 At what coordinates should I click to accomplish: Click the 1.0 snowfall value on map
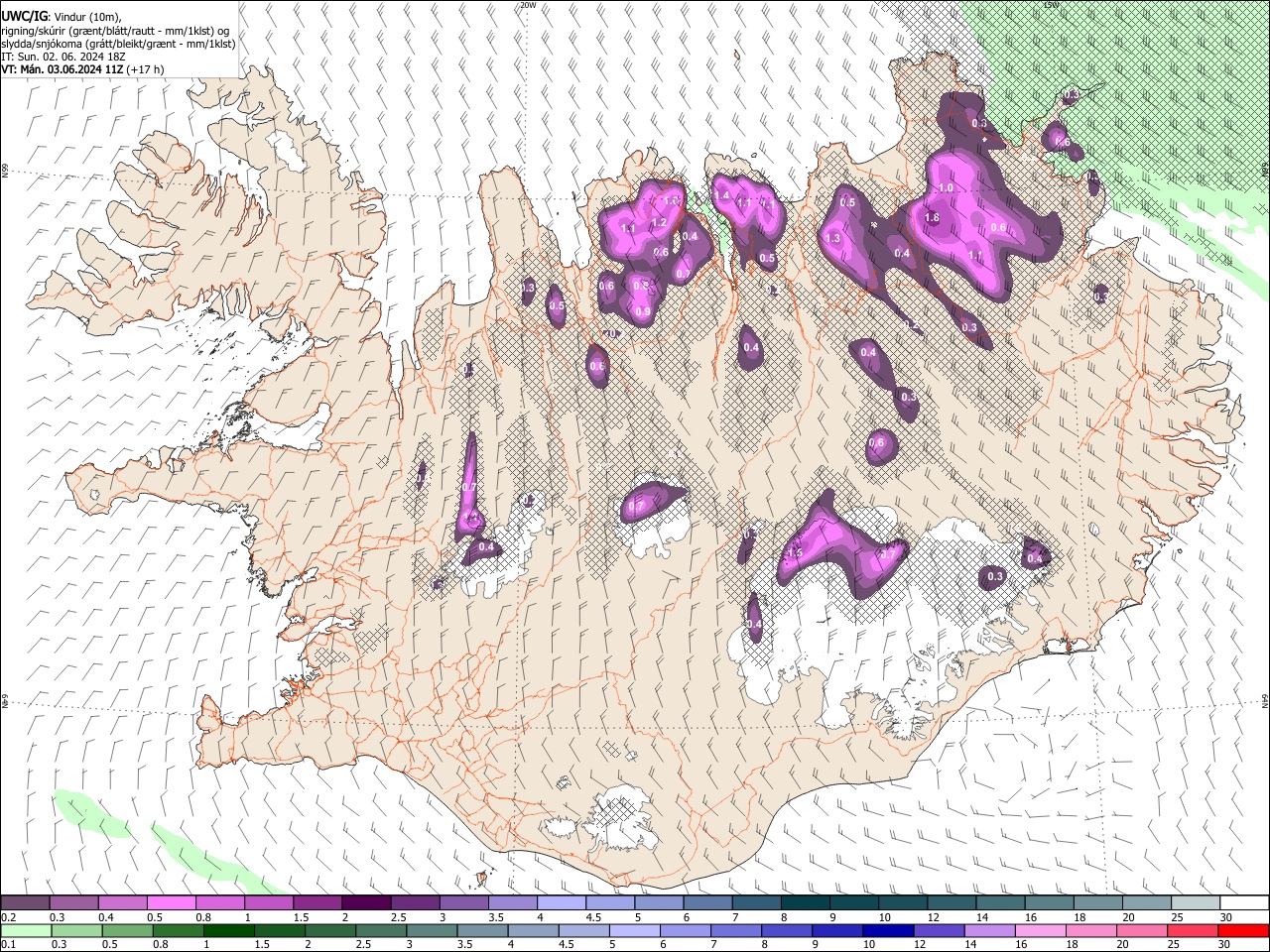pyautogui.click(x=946, y=187)
